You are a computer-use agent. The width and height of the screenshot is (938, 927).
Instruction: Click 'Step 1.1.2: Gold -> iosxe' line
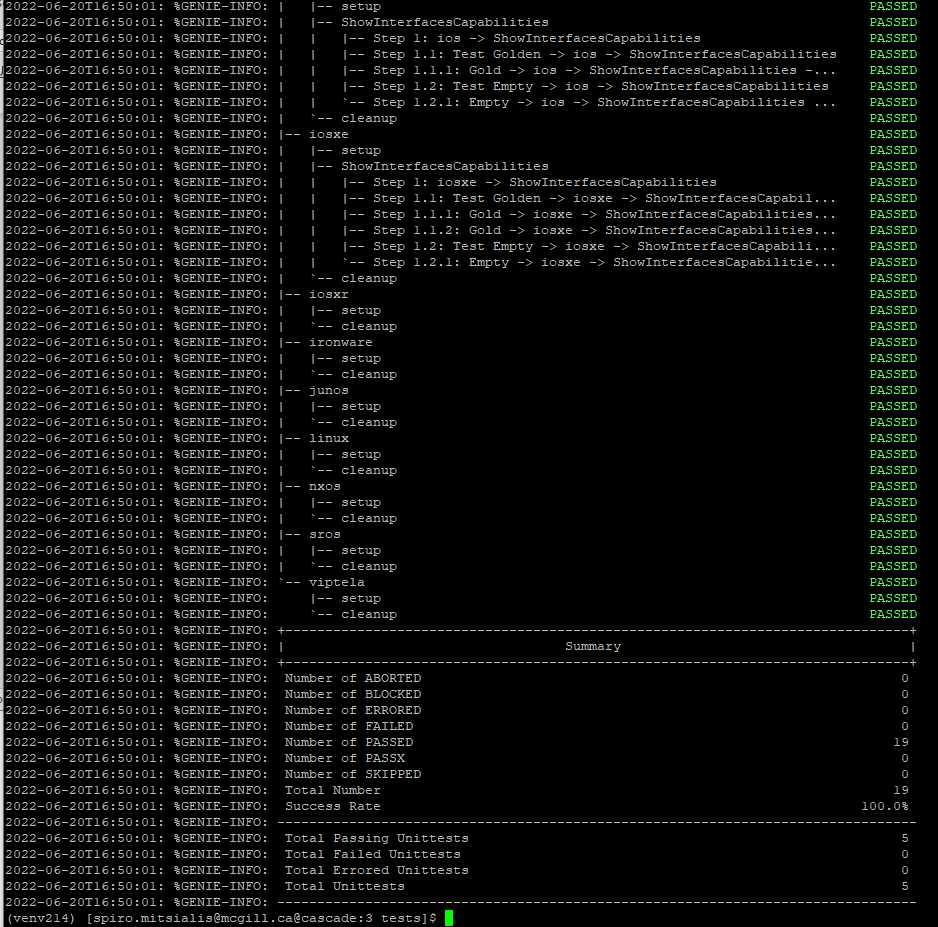[605, 230]
